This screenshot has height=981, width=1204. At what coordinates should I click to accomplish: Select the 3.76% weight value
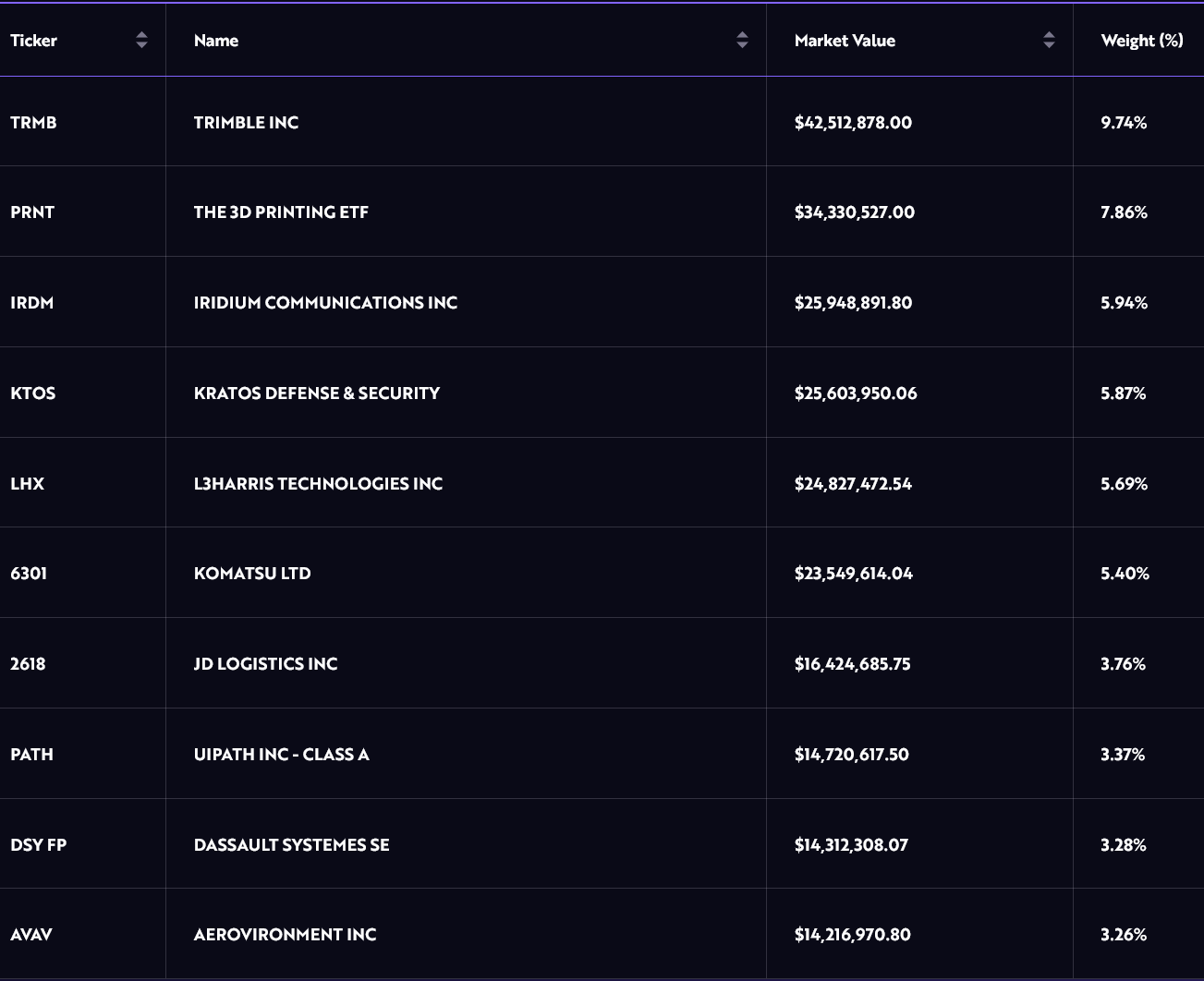(1123, 664)
